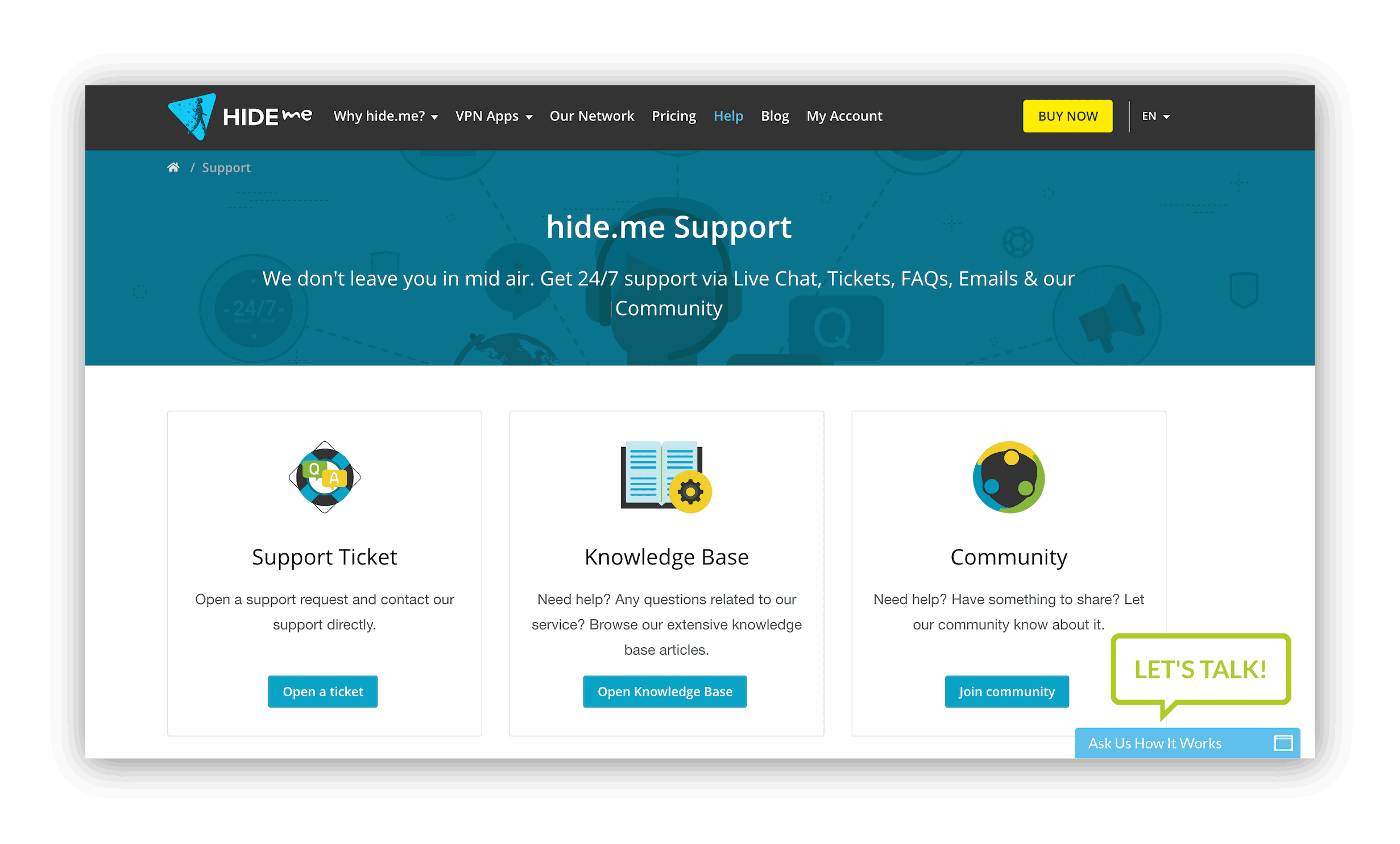This screenshot has height=844, width=1400.
Task: Expand the Why hide.me? menu
Action: click(386, 116)
